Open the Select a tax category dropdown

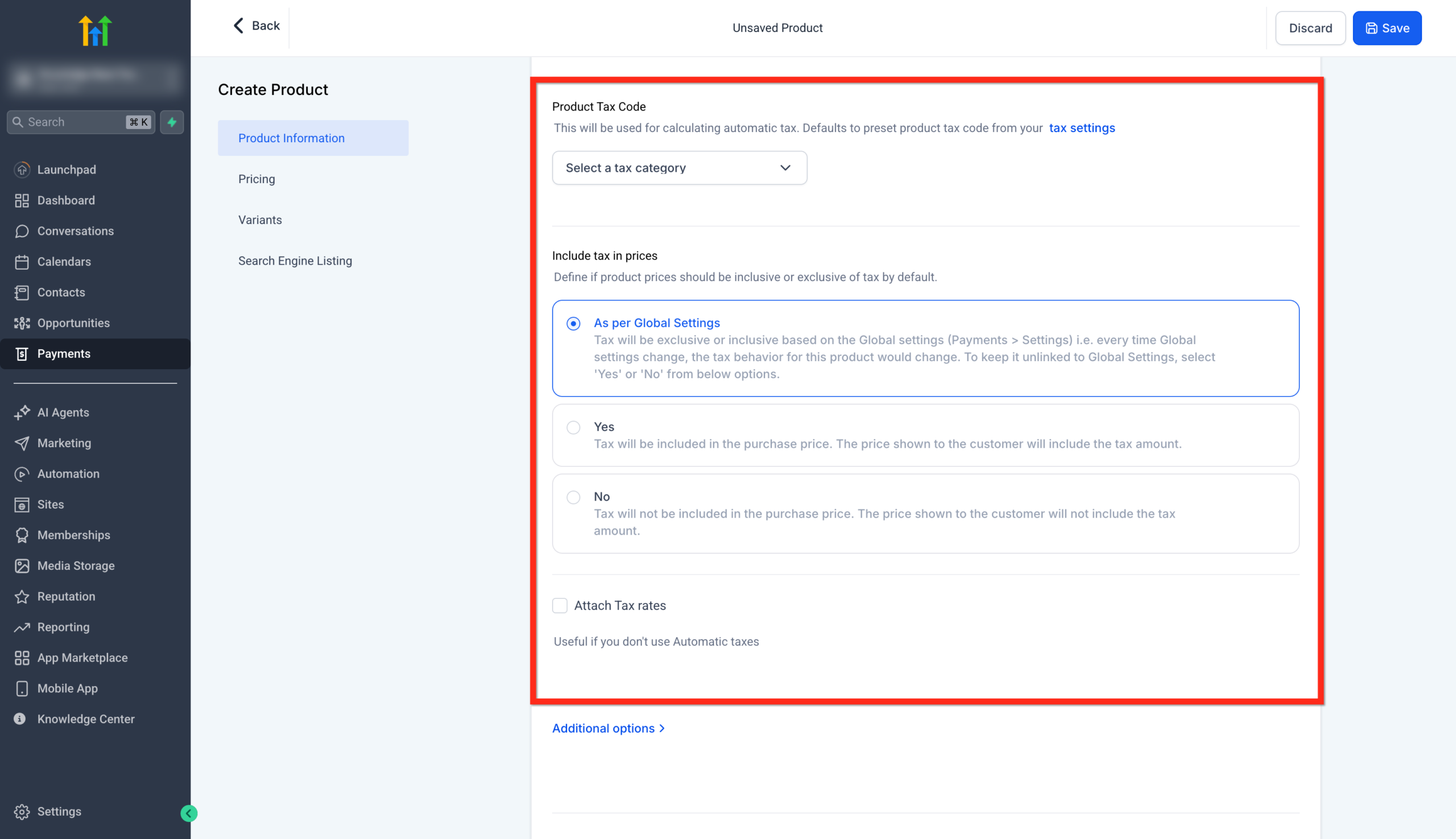(x=679, y=168)
